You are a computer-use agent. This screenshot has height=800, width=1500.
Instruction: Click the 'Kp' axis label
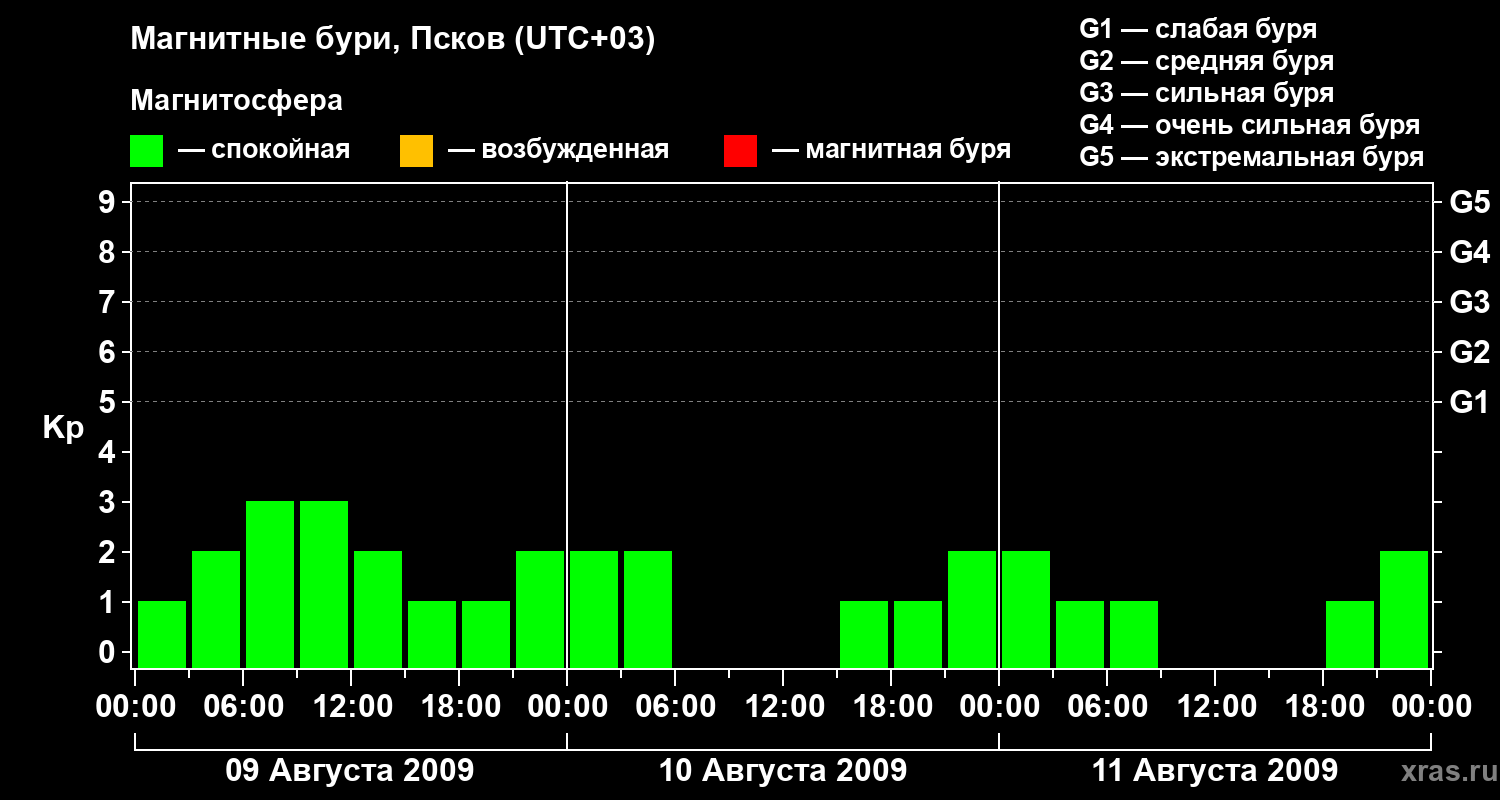point(63,428)
